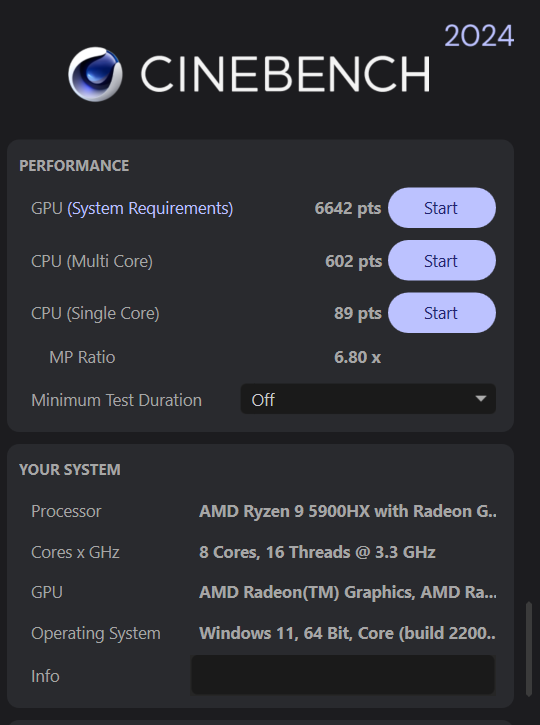The height and width of the screenshot is (725, 540).
Task: Select the 89 pts Single Core score
Action: click(x=357, y=313)
